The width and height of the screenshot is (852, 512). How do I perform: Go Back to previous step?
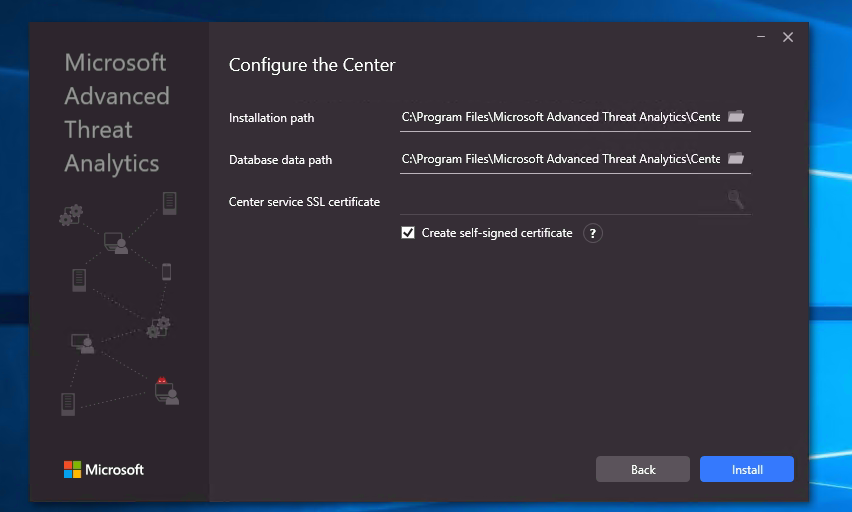pyautogui.click(x=643, y=469)
